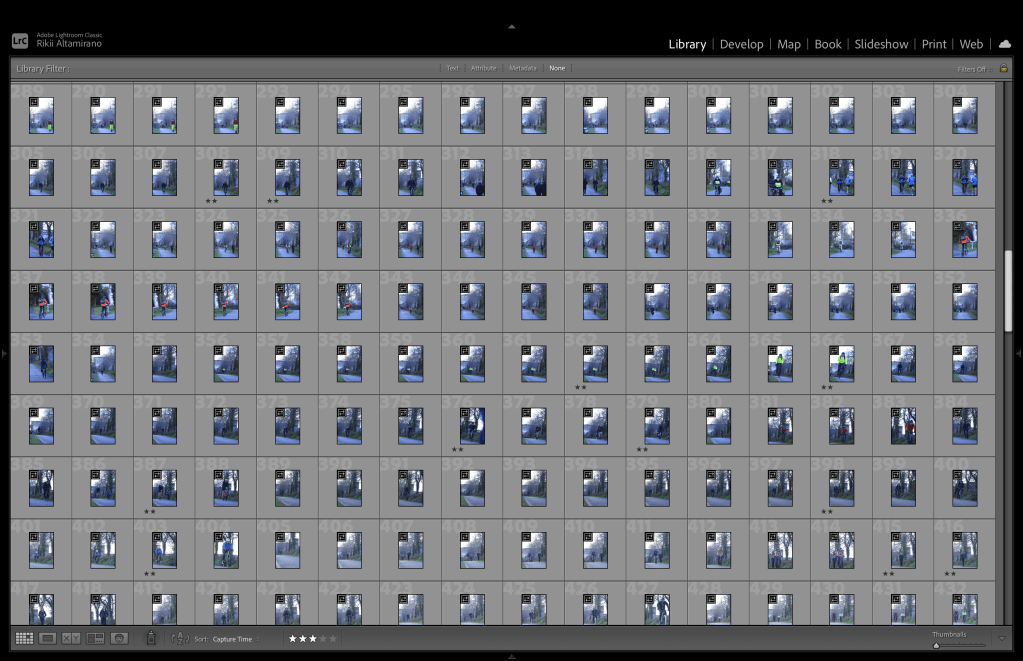
Task: Select the Painter spray can tool
Action: (x=150, y=638)
